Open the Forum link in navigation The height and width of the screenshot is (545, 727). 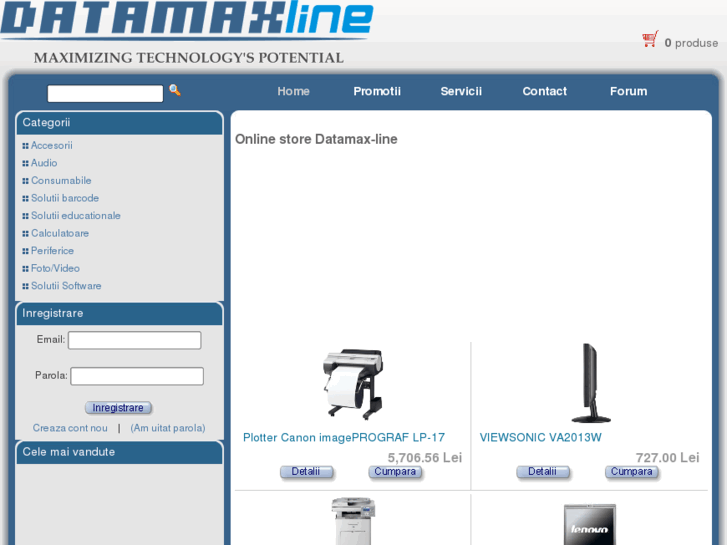pos(628,91)
